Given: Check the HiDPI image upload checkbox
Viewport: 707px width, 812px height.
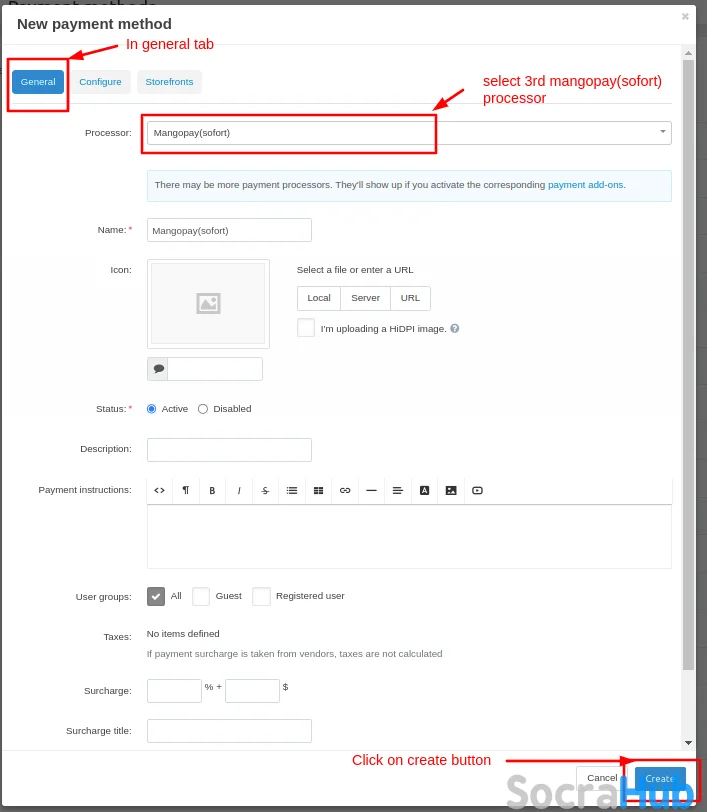Looking at the screenshot, I should [306, 328].
